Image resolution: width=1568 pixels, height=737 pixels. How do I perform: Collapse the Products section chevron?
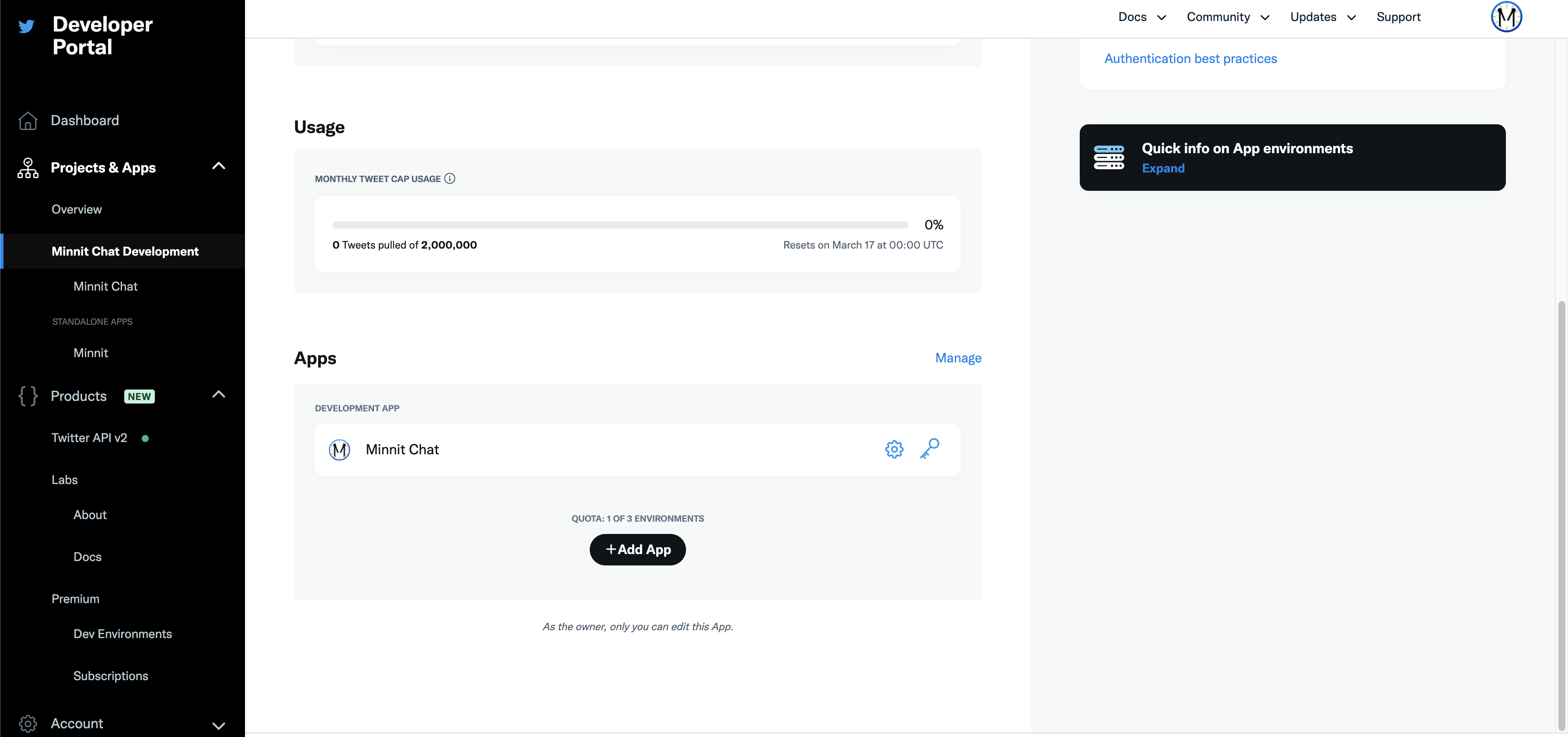218,395
